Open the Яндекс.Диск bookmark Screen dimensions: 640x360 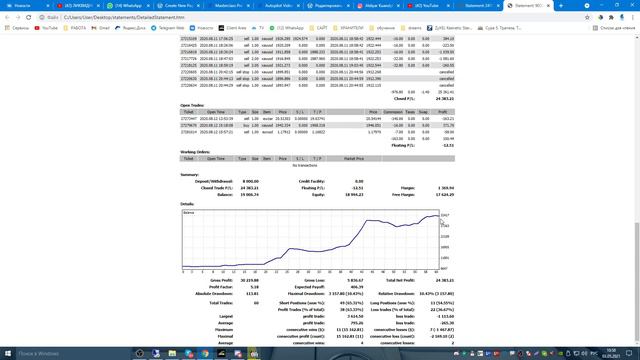pos(130,28)
